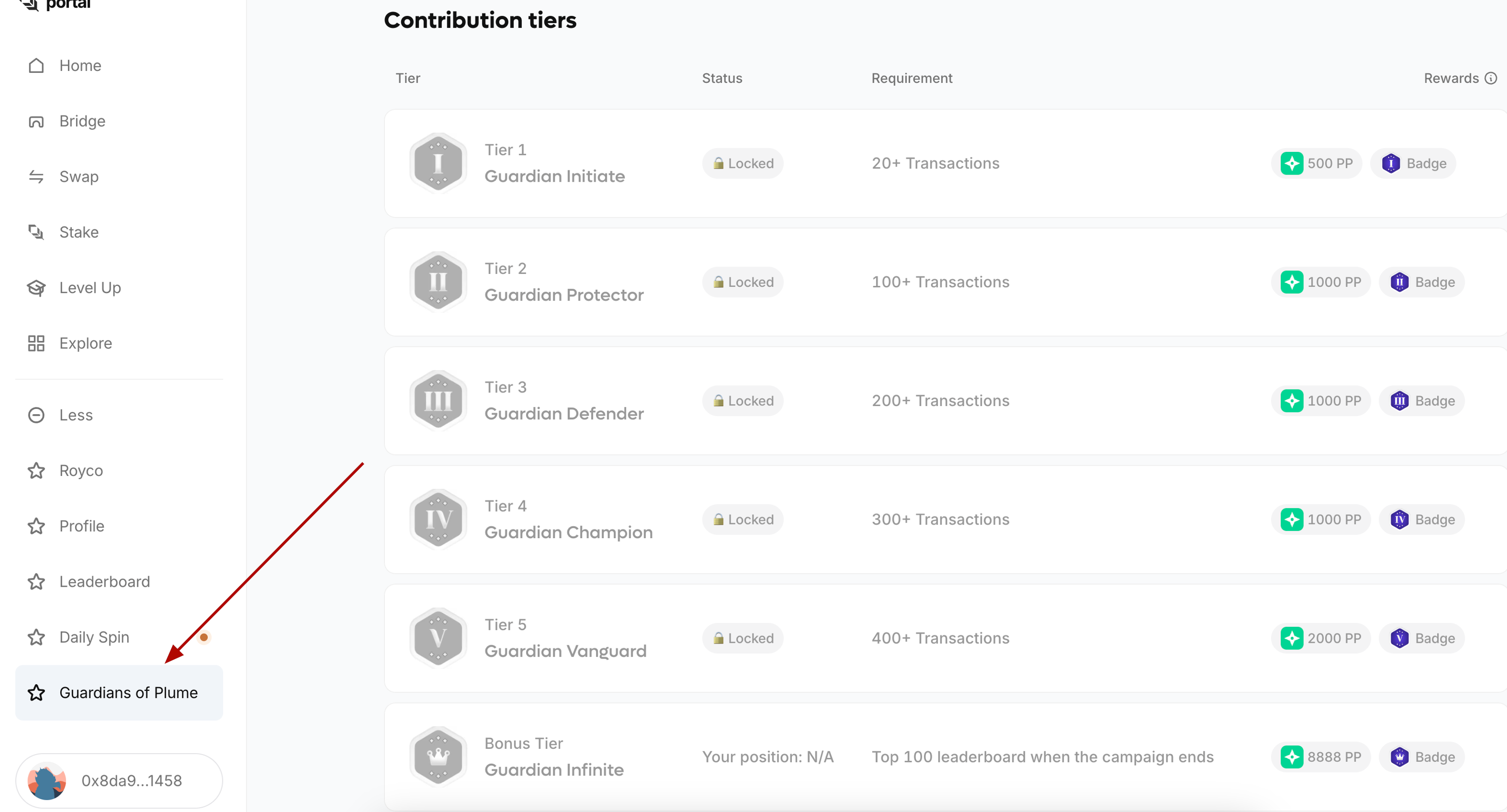Collapse sidebar items with Less
1507x812 pixels.
click(75, 415)
